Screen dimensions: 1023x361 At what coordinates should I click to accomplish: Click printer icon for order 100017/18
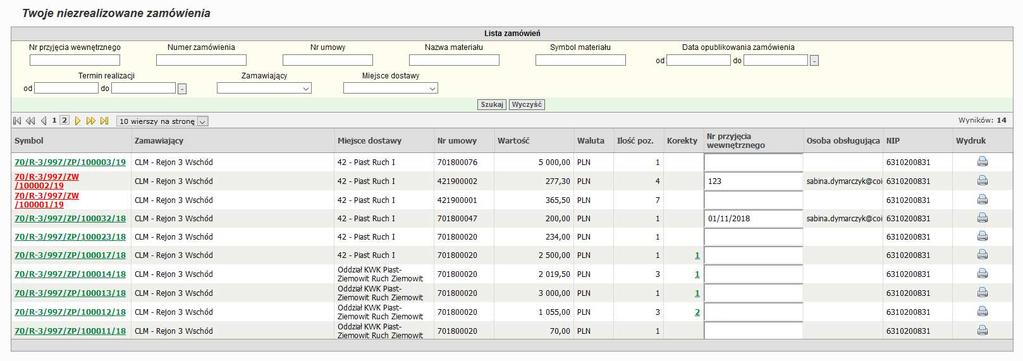[983, 255]
